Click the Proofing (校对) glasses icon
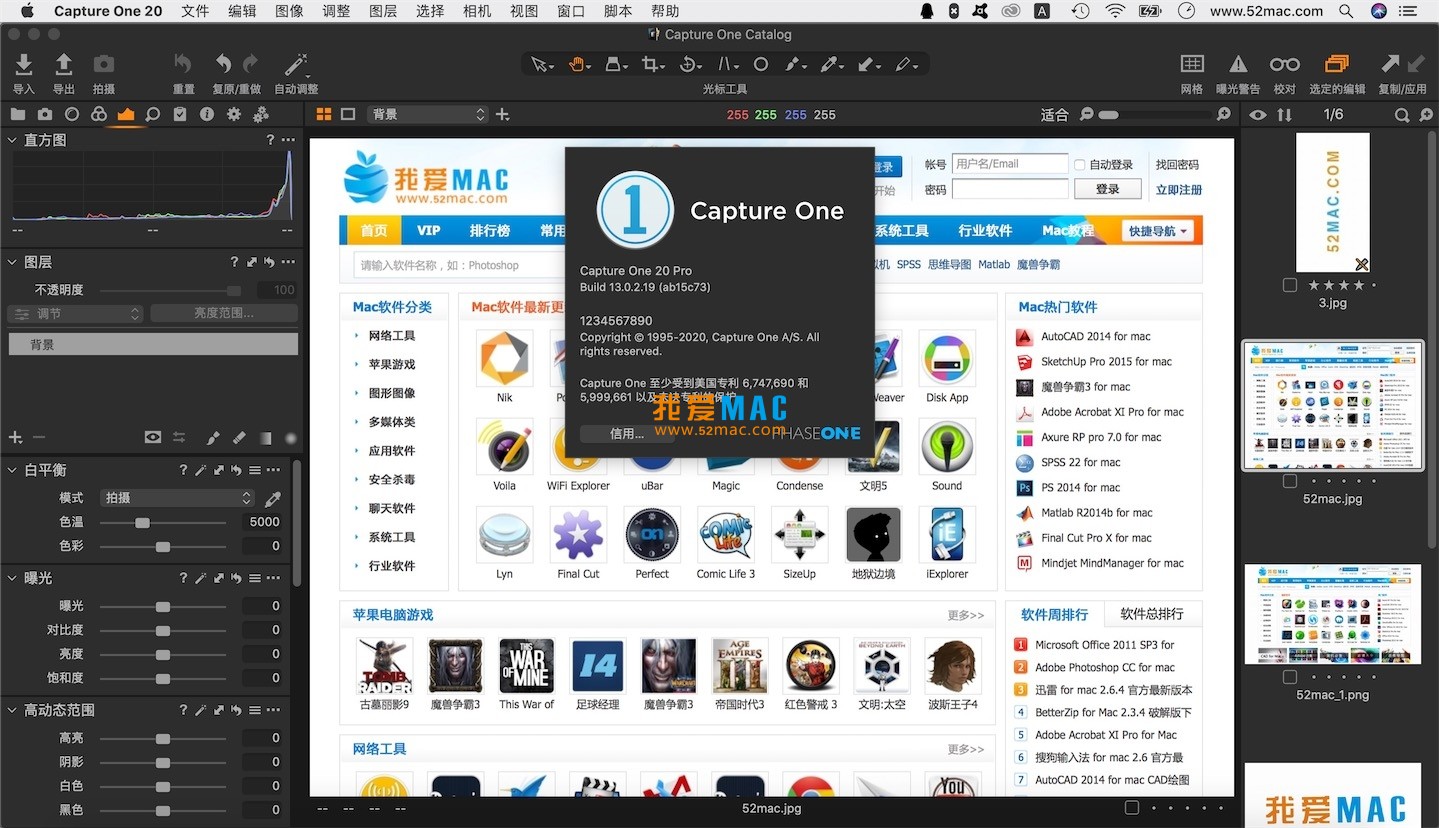This screenshot has width=1439, height=828. (1284, 64)
